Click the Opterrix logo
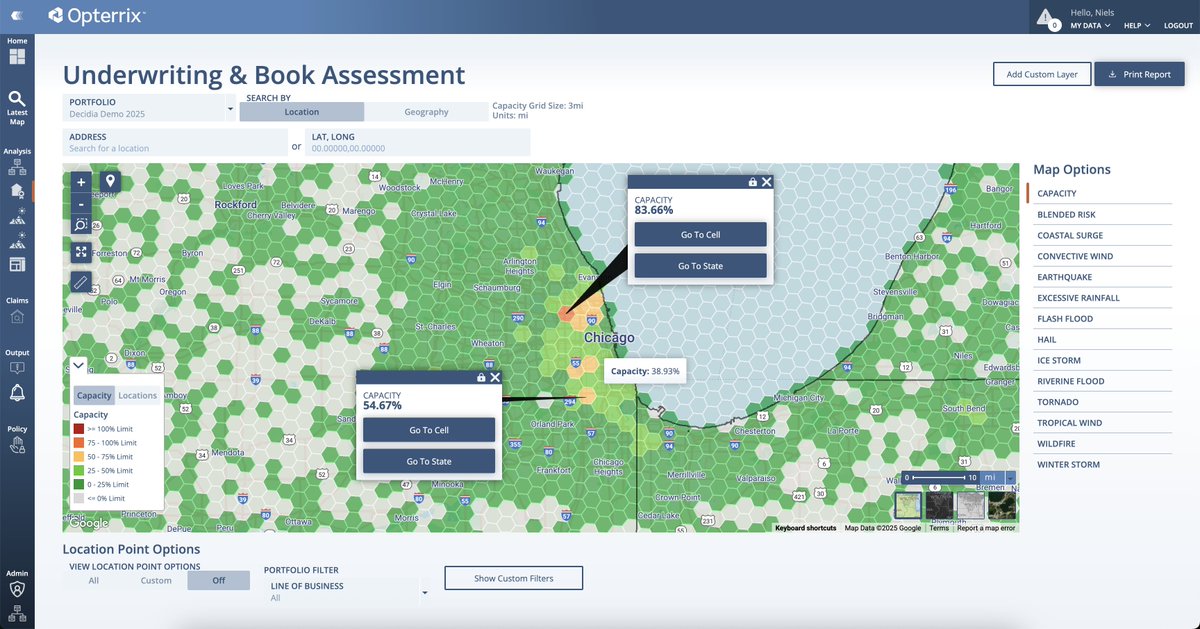 click(x=96, y=15)
